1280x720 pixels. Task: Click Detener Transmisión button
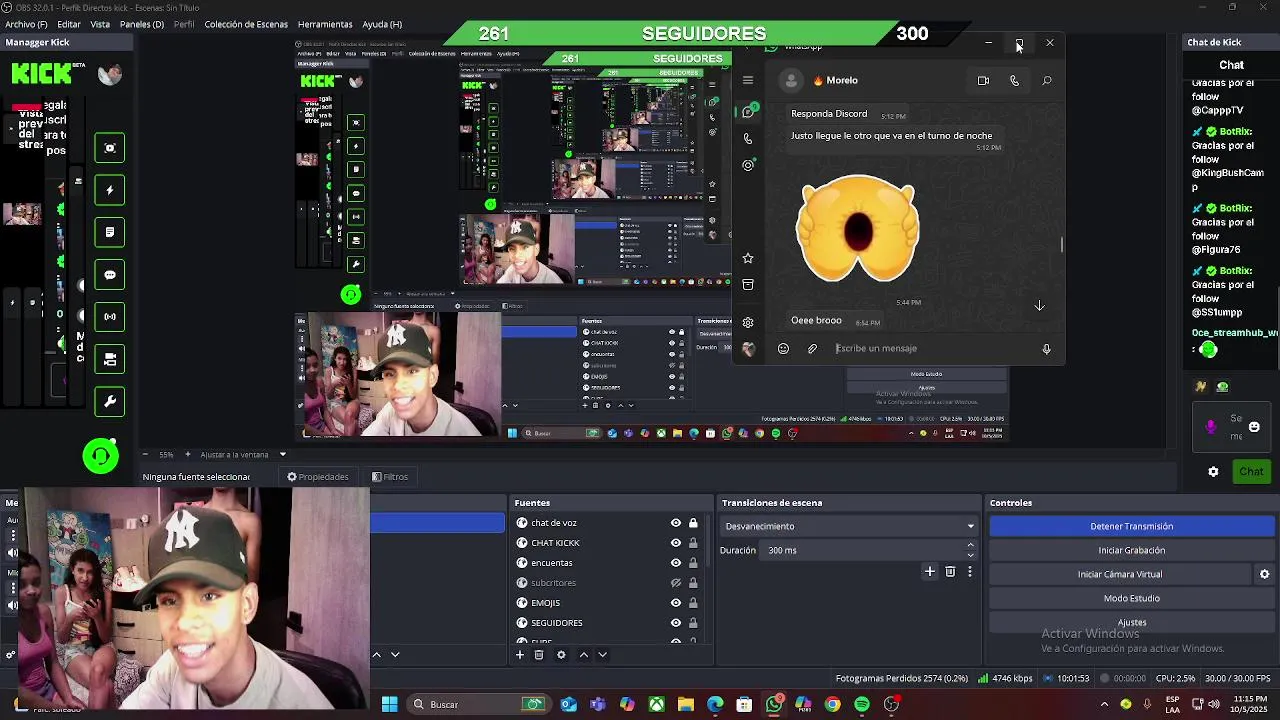coord(1132,526)
